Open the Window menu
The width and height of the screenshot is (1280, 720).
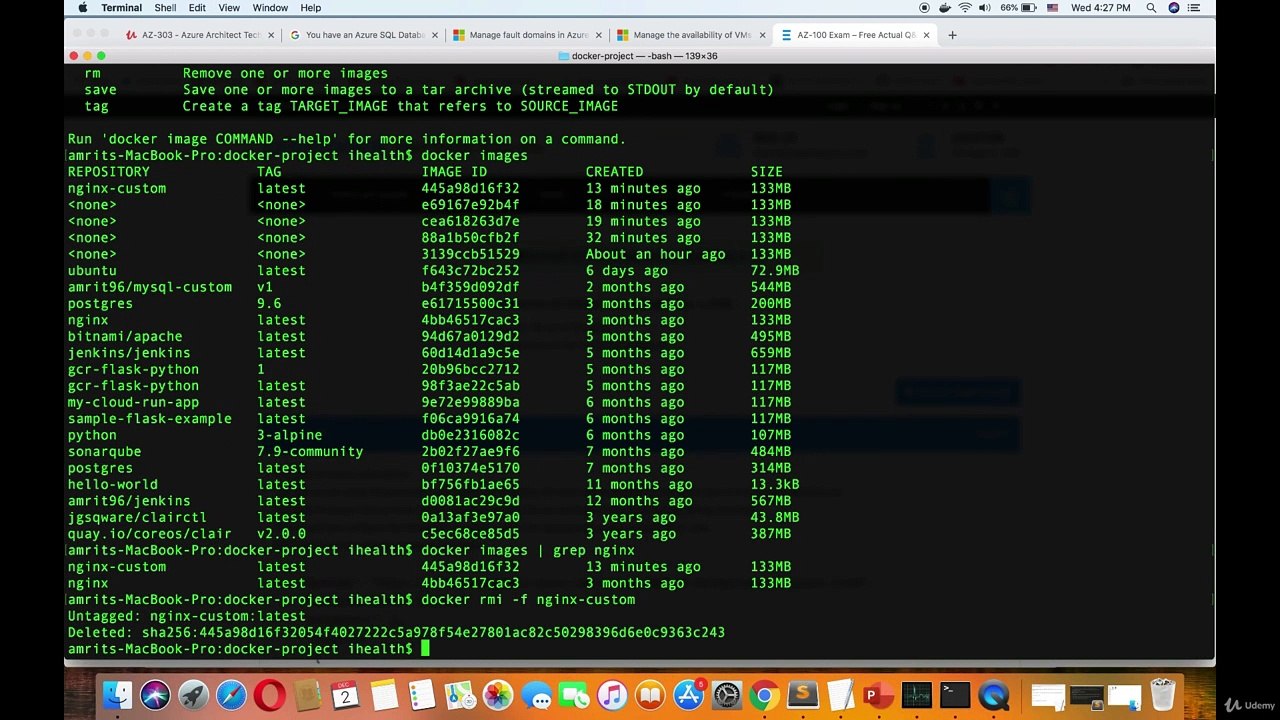pos(270,8)
